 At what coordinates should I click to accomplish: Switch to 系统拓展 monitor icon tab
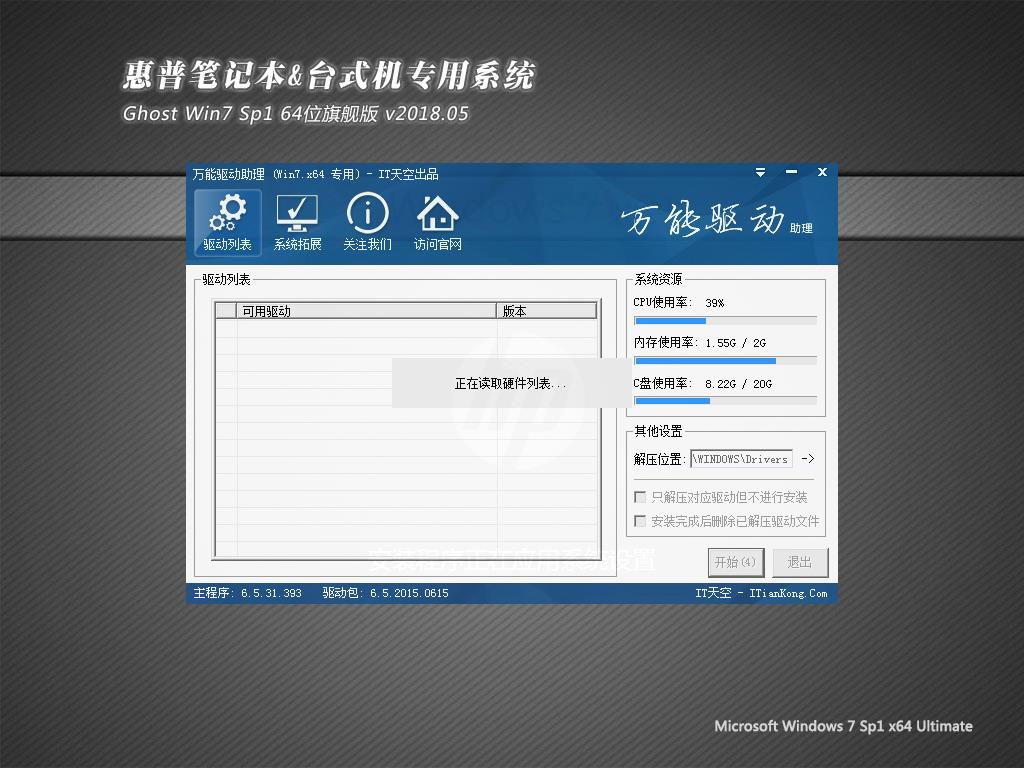click(297, 222)
